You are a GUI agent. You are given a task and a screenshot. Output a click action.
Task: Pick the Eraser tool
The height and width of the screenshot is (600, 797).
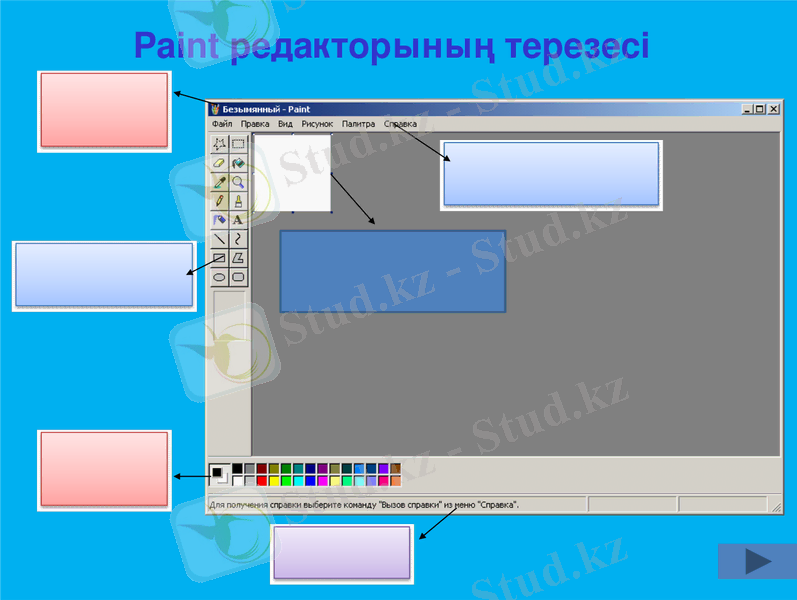220,163
